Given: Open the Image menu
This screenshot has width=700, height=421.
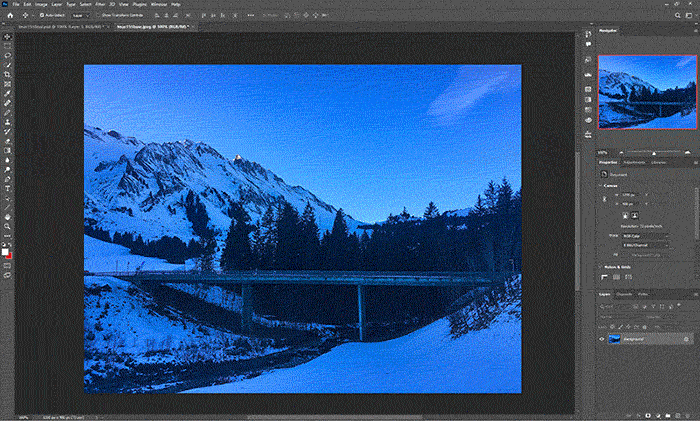Looking at the screenshot, I should pyautogui.click(x=41, y=4).
